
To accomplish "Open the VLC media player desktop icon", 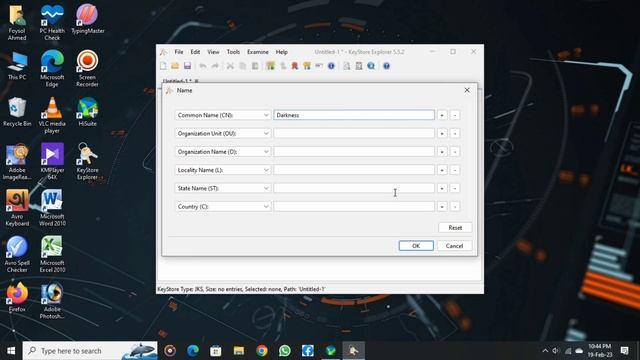I will [52, 115].
